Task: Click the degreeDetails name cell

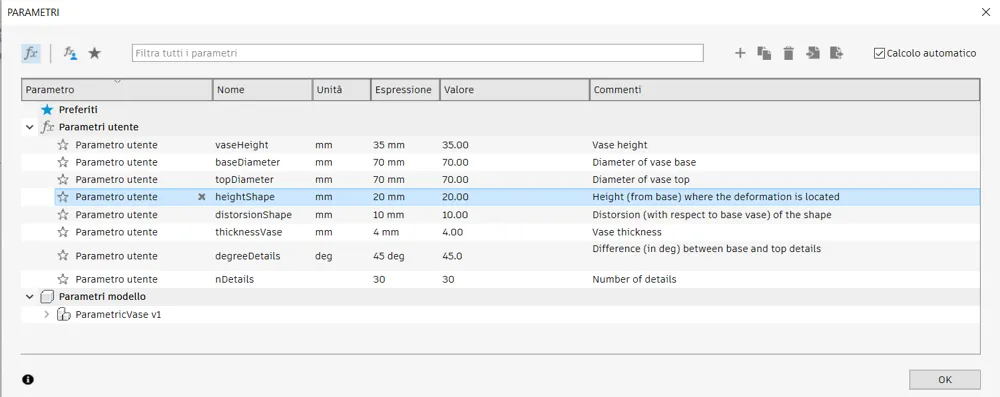Action: tap(247, 256)
